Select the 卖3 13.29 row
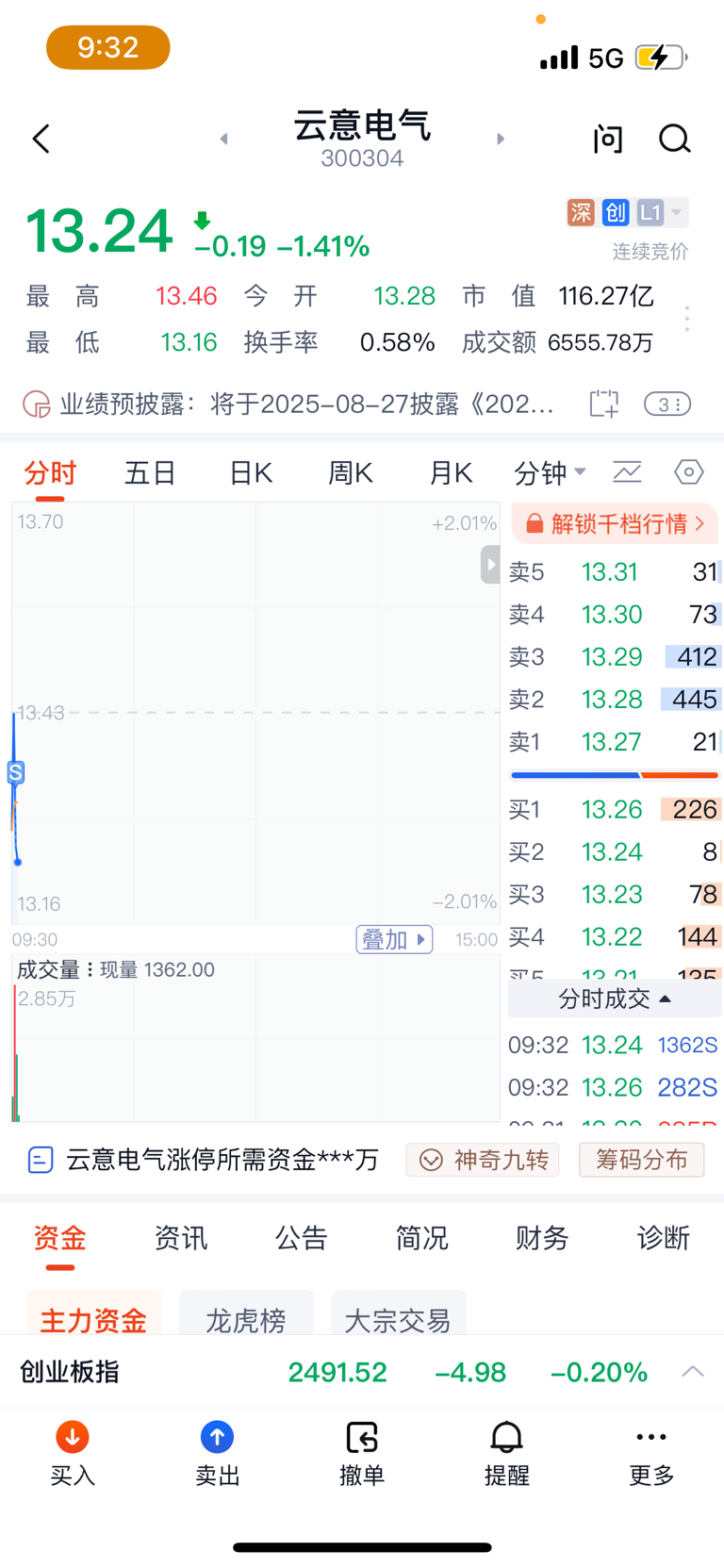 pos(615,657)
